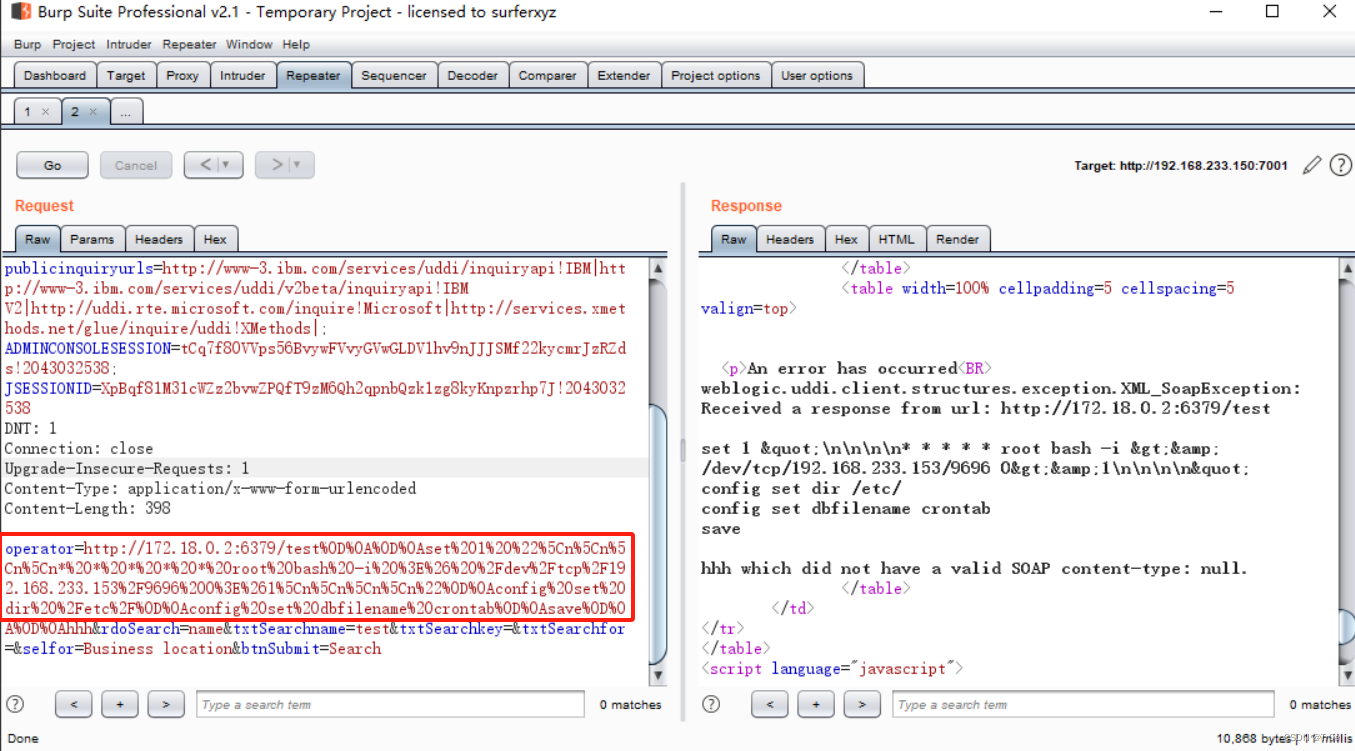The image size is (1355, 751).
Task: Click the Target http://192.168.233.150:7001 label
Action: pos(1181,166)
